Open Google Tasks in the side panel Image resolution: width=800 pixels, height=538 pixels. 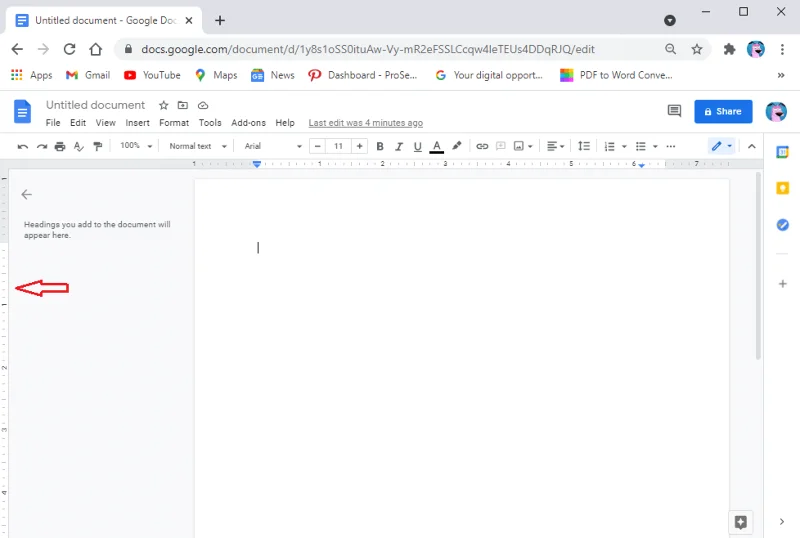tap(783, 225)
